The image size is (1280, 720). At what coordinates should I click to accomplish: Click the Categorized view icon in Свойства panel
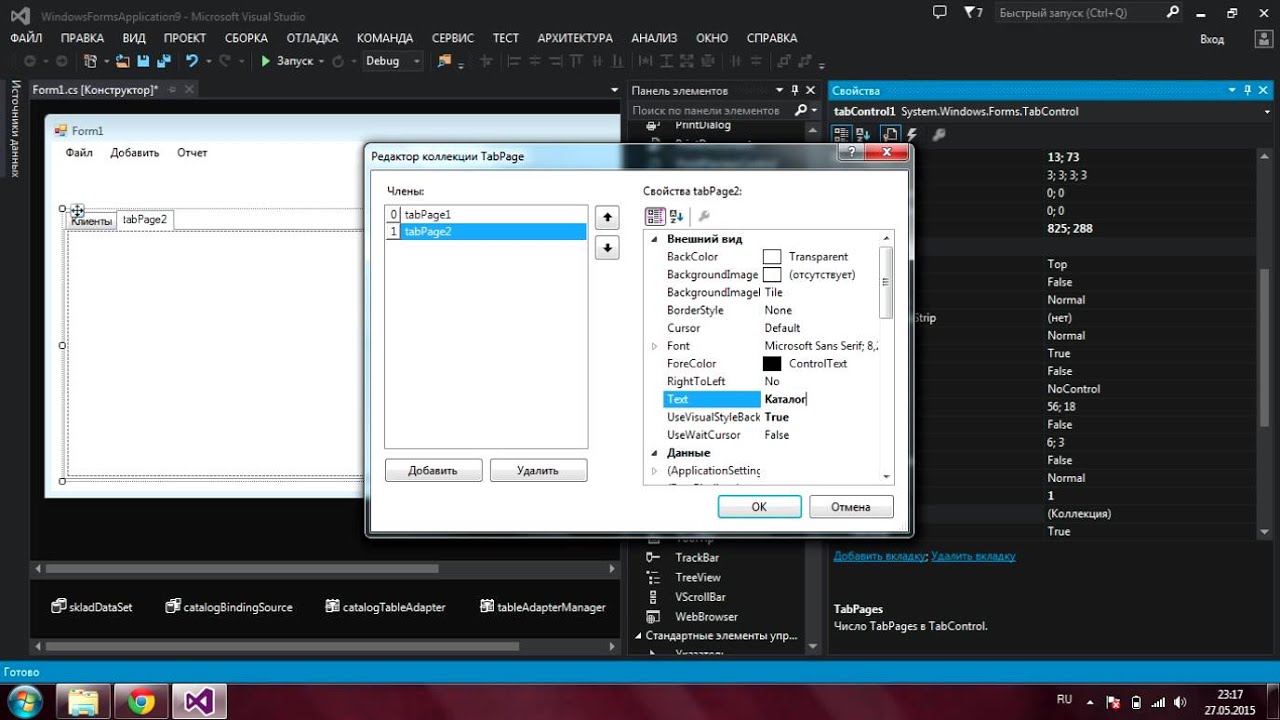[843, 134]
